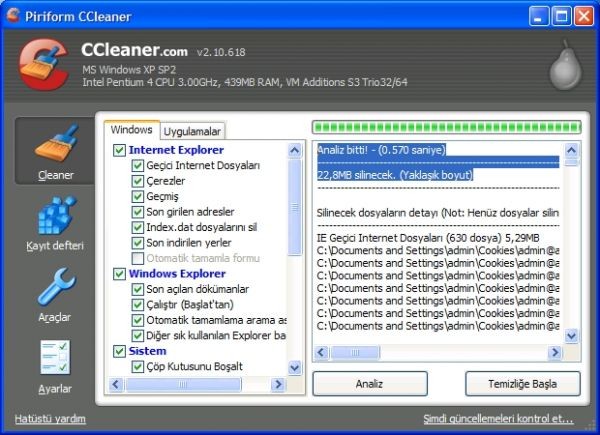Image resolution: width=600 pixels, height=435 pixels.
Task: Check Otomatik tamamla formu checkbox
Action: tap(137, 258)
